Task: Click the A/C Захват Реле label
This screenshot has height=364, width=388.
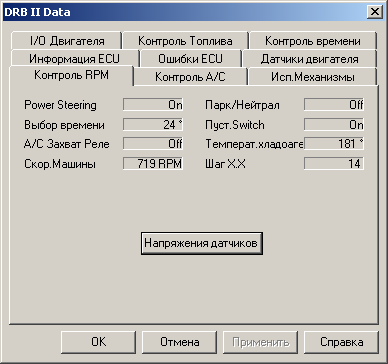Action: point(67,144)
